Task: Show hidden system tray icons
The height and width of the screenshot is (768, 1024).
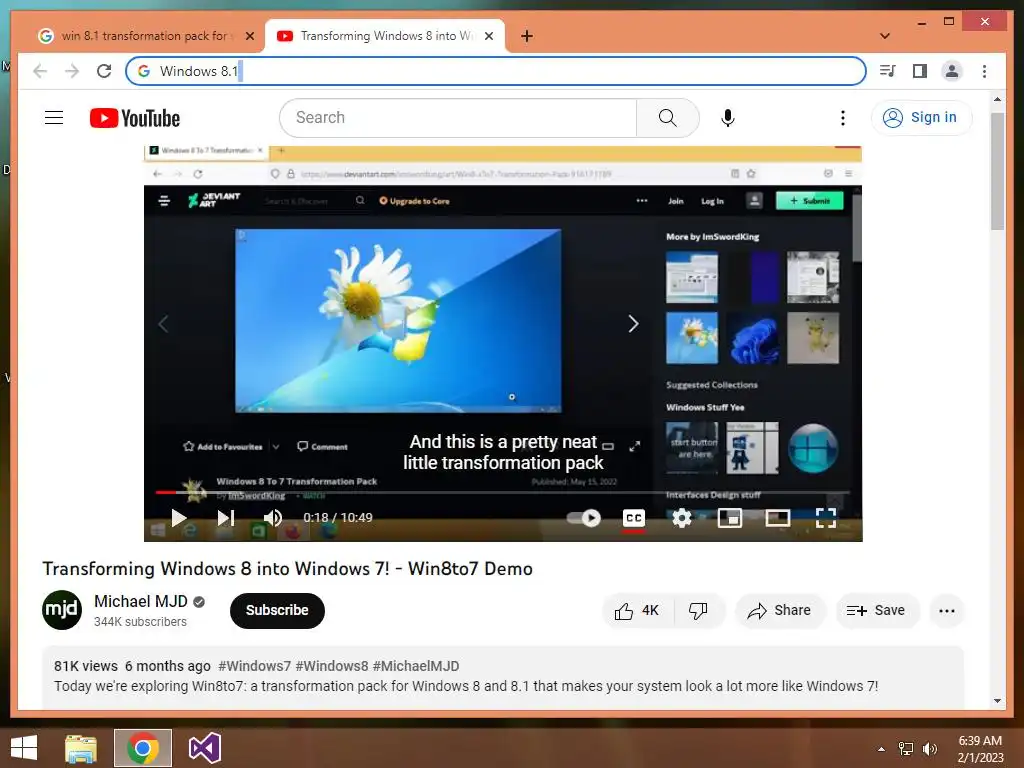Action: tap(882, 749)
